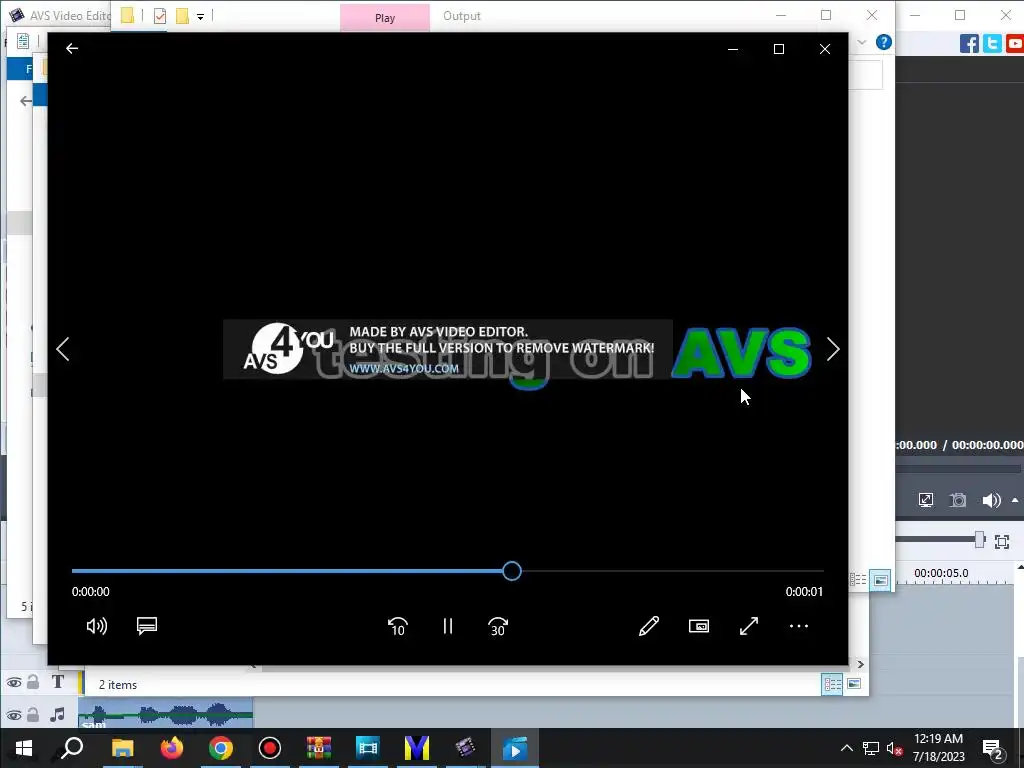Click the AVS snapshot camera icon
The image size is (1024, 768).
point(957,500)
